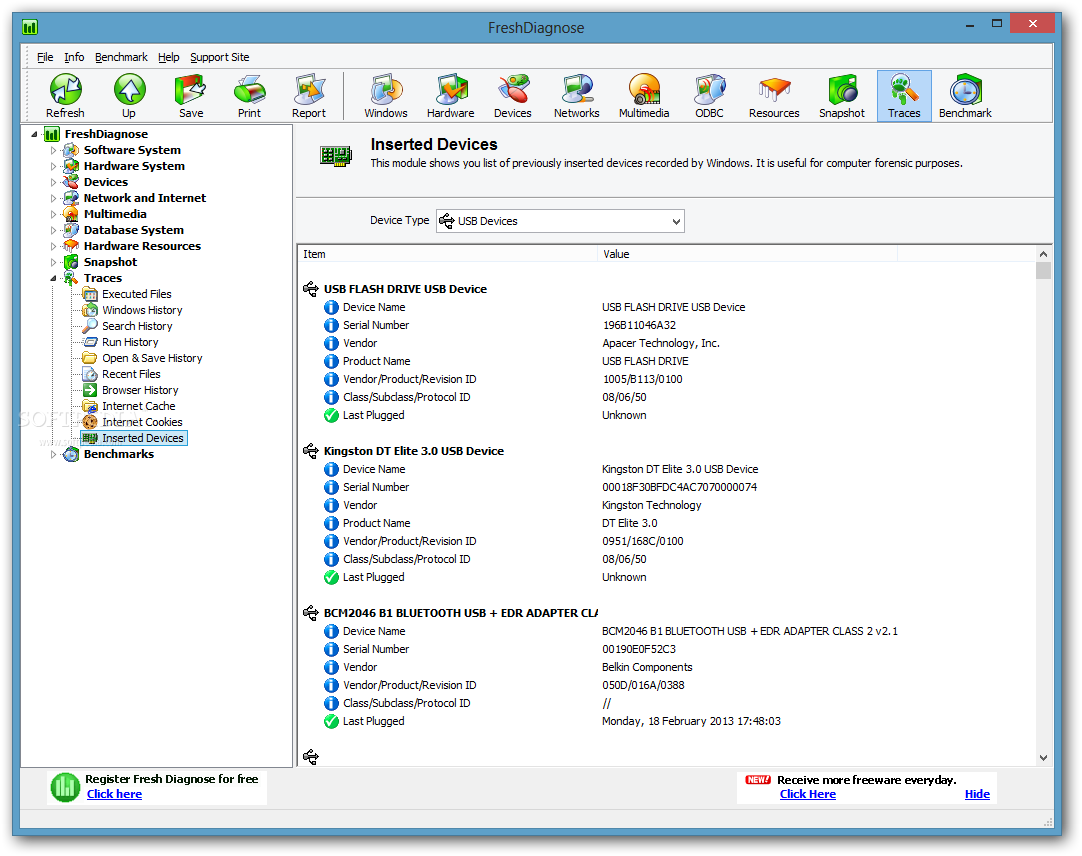Select Inserted Devices tree item
Screen dimensions: 1082x856
134,438
